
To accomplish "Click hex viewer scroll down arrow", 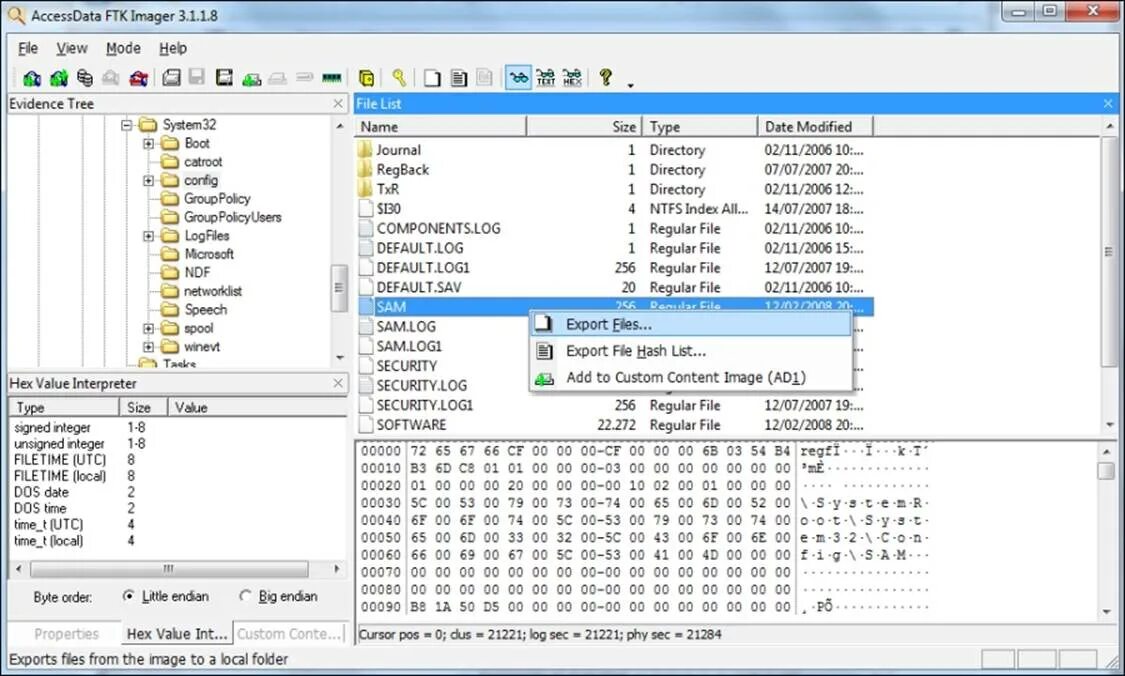I will click(1106, 611).
